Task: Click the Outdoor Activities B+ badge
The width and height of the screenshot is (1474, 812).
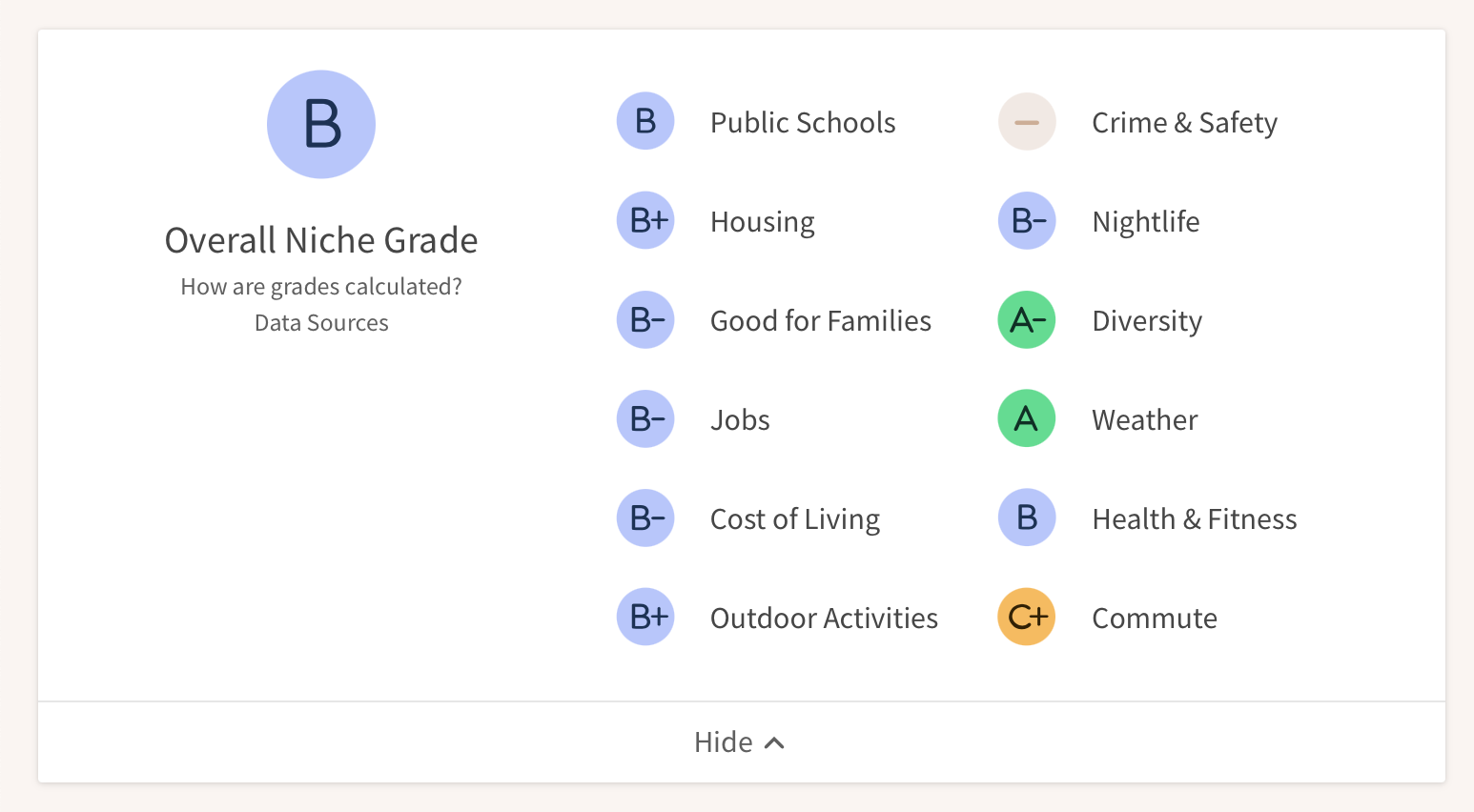Action: point(645,617)
